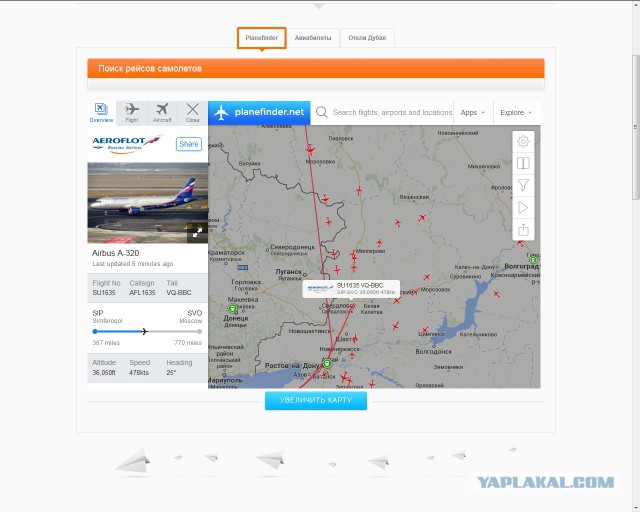This screenshot has width=640, height=512.
Task: Switch to the Aircraft details tab
Action: pos(162,113)
